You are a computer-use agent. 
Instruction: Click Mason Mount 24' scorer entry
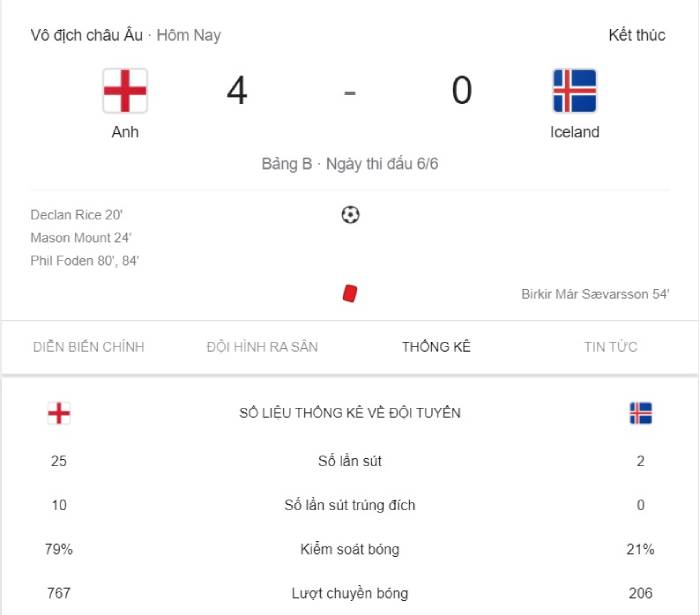point(81,238)
